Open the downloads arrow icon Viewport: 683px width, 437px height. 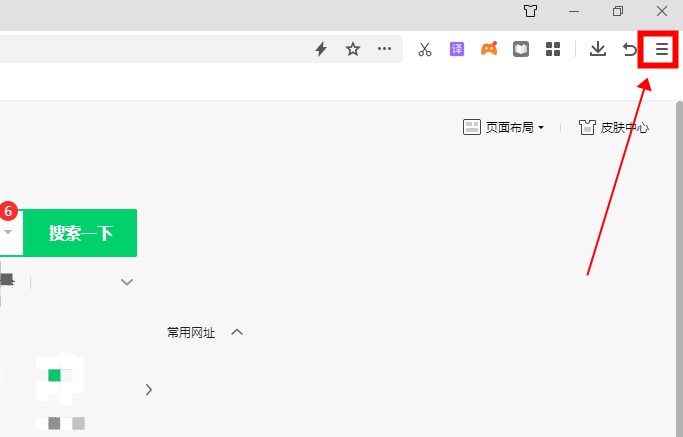tap(598, 49)
